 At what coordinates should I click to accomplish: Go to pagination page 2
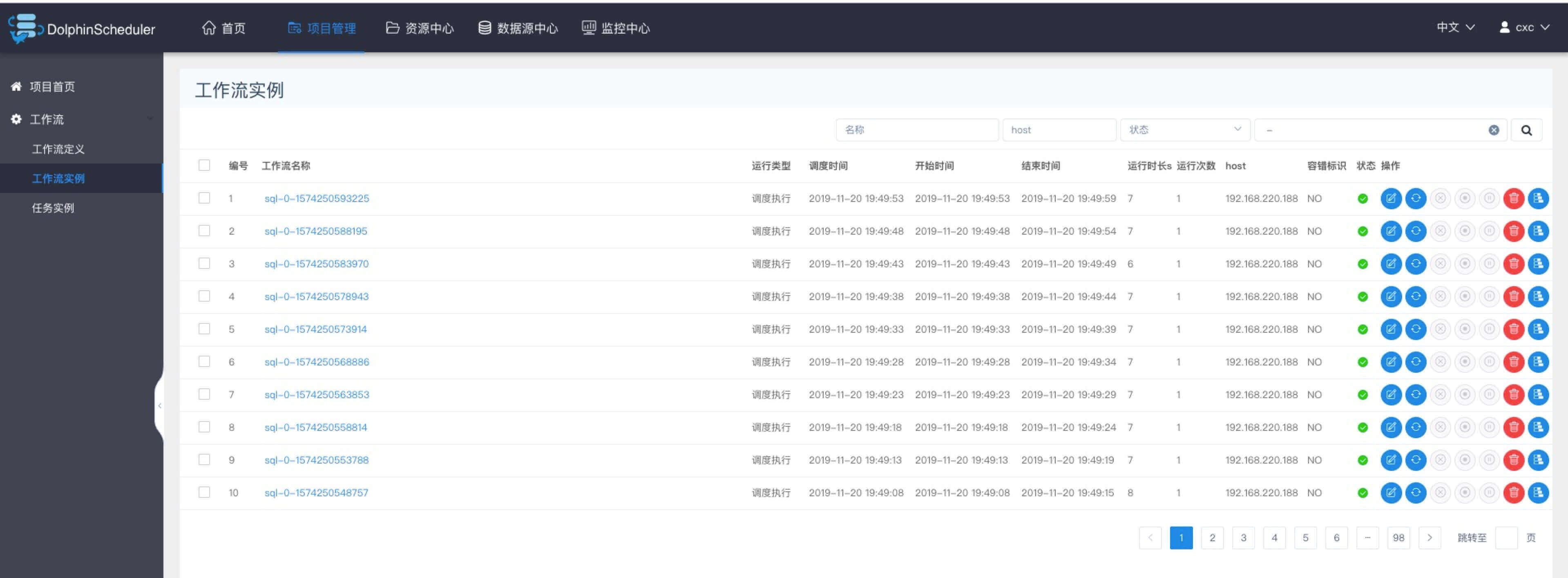click(1212, 538)
